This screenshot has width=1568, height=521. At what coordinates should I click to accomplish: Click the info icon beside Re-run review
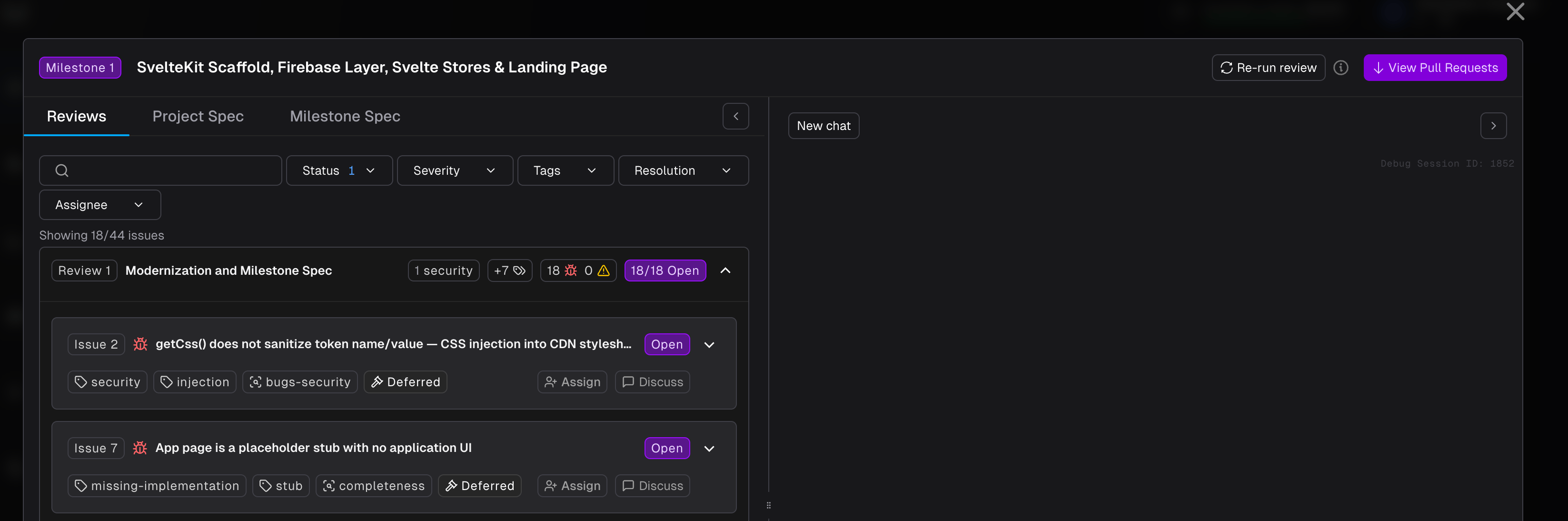pos(1340,68)
